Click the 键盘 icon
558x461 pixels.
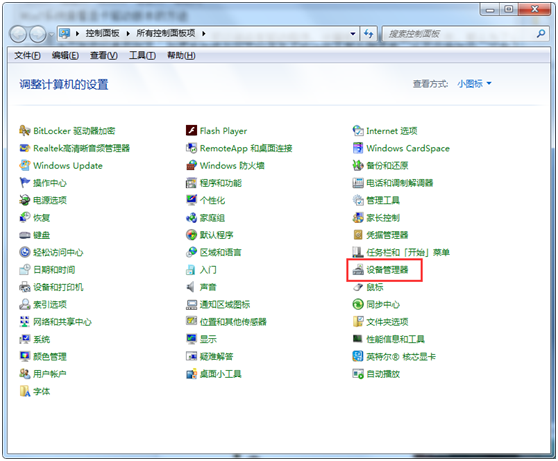pyautogui.click(x=24, y=235)
